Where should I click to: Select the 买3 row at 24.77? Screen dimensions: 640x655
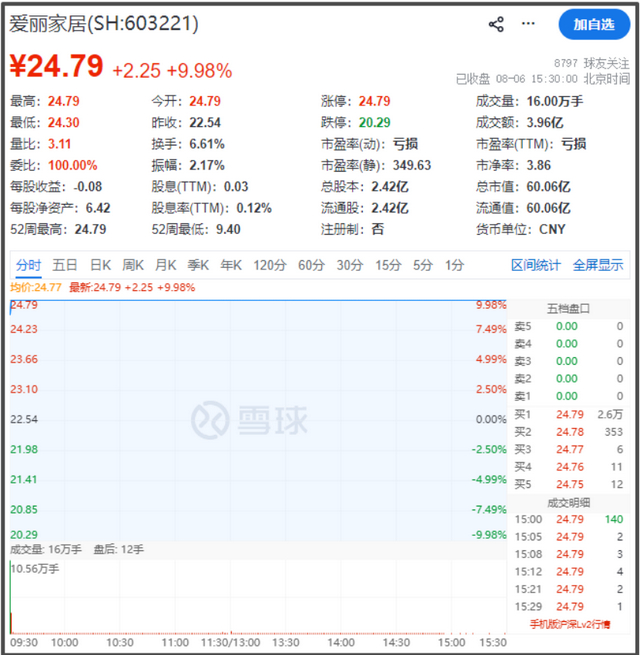point(569,449)
